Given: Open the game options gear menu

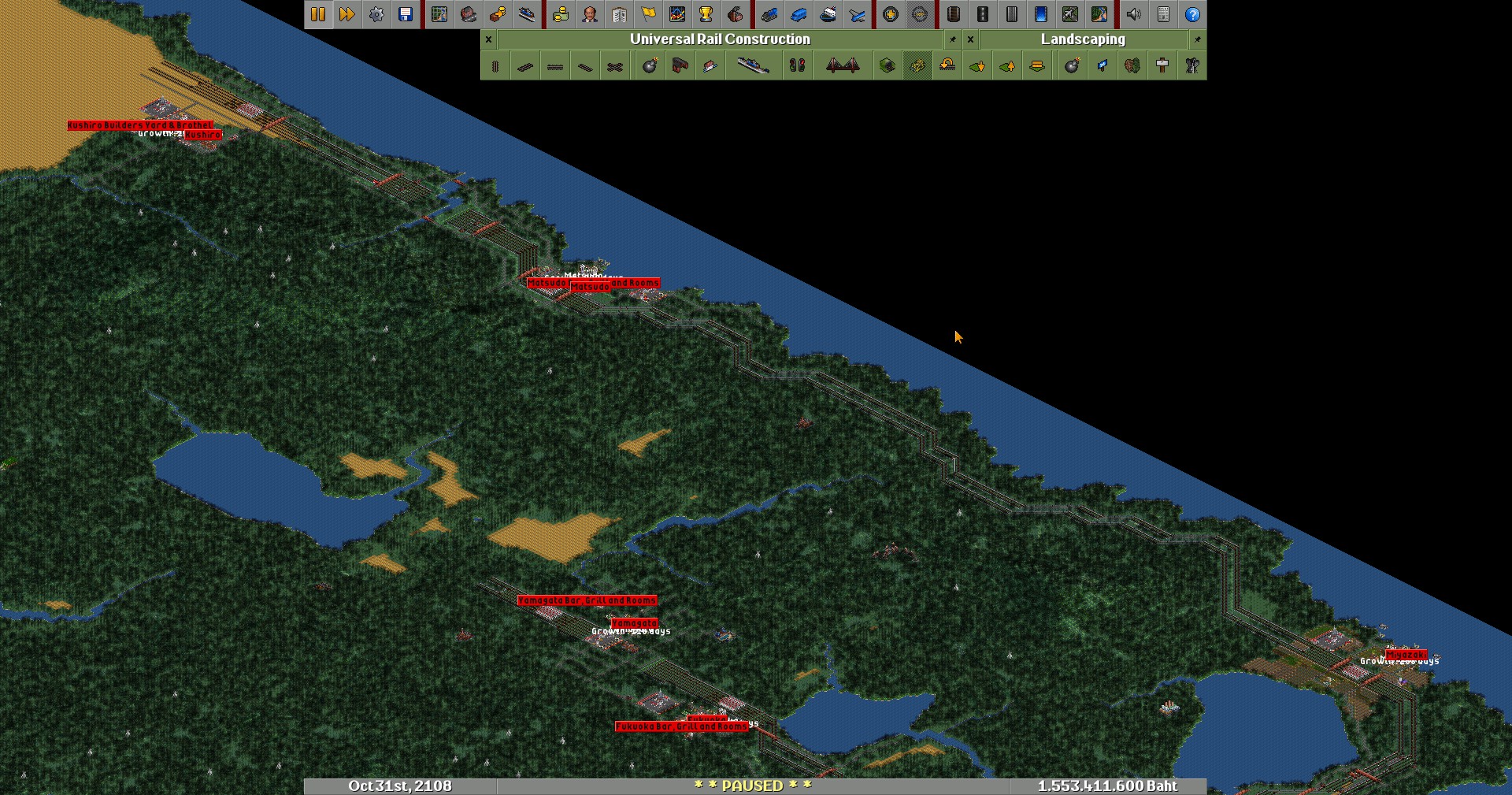Looking at the screenshot, I should (376, 14).
